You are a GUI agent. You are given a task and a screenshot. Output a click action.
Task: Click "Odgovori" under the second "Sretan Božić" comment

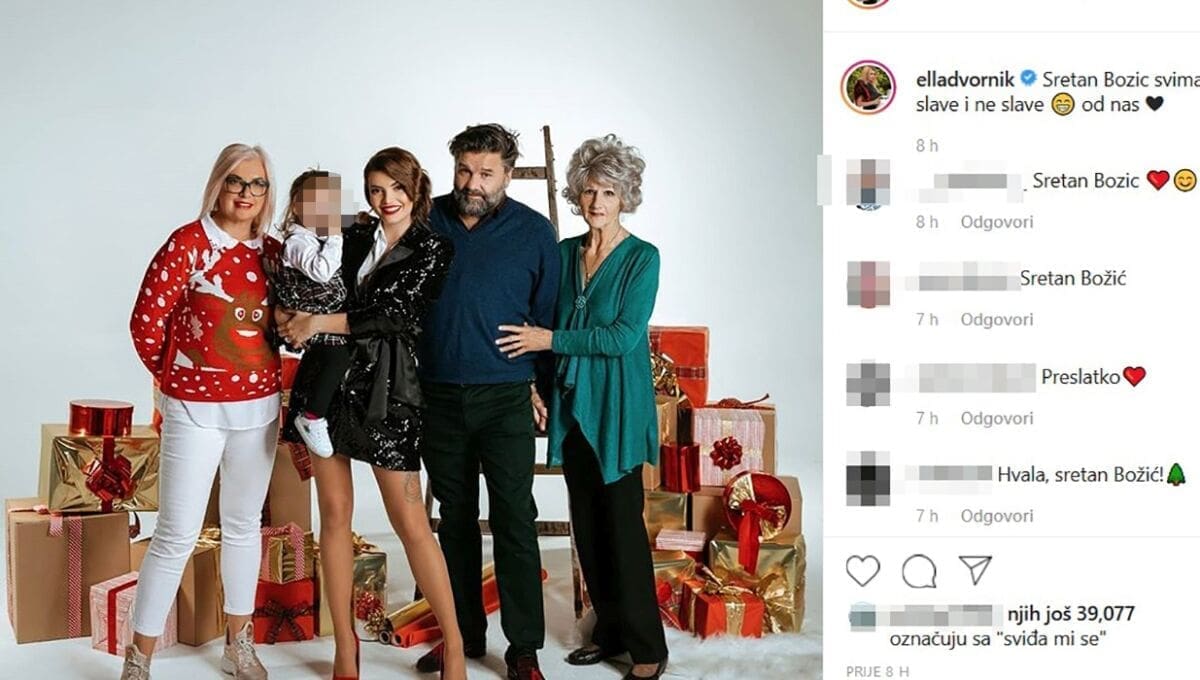[x=997, y=320]
